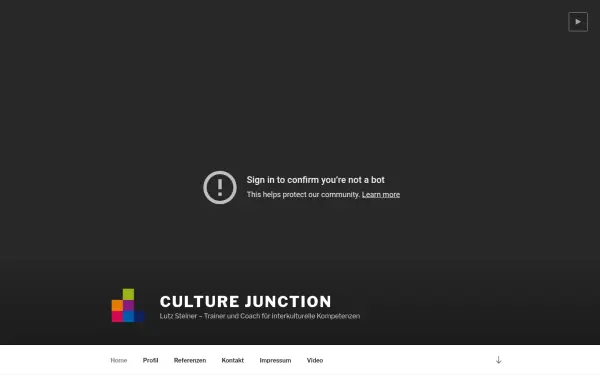
Task: Click the tagline "Lutz Steiner – Trainer und Coach"
Action: (x=210, y=316)
